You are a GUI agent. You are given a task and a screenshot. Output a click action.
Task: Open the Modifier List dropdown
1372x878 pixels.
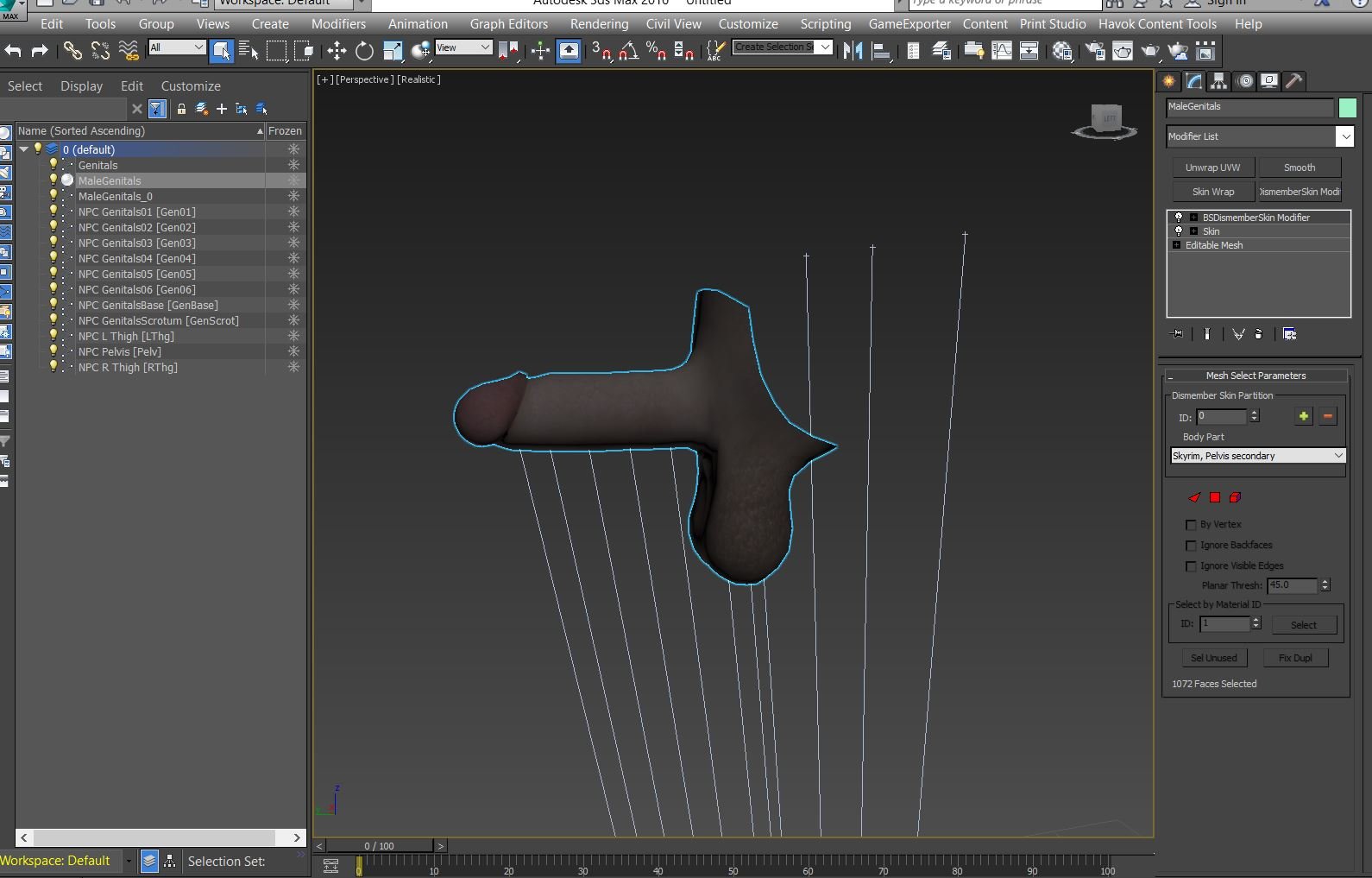[x=1344, y=136]
